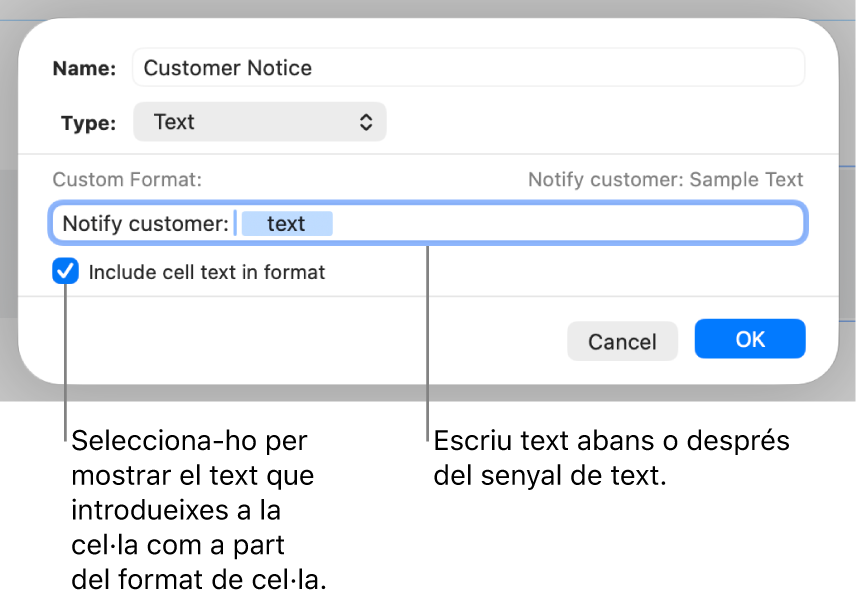Image resolution: width=857 pixels, height=601 pixels.
Task: Click the text placeholder token in the format field
Action: click(287, 223)
